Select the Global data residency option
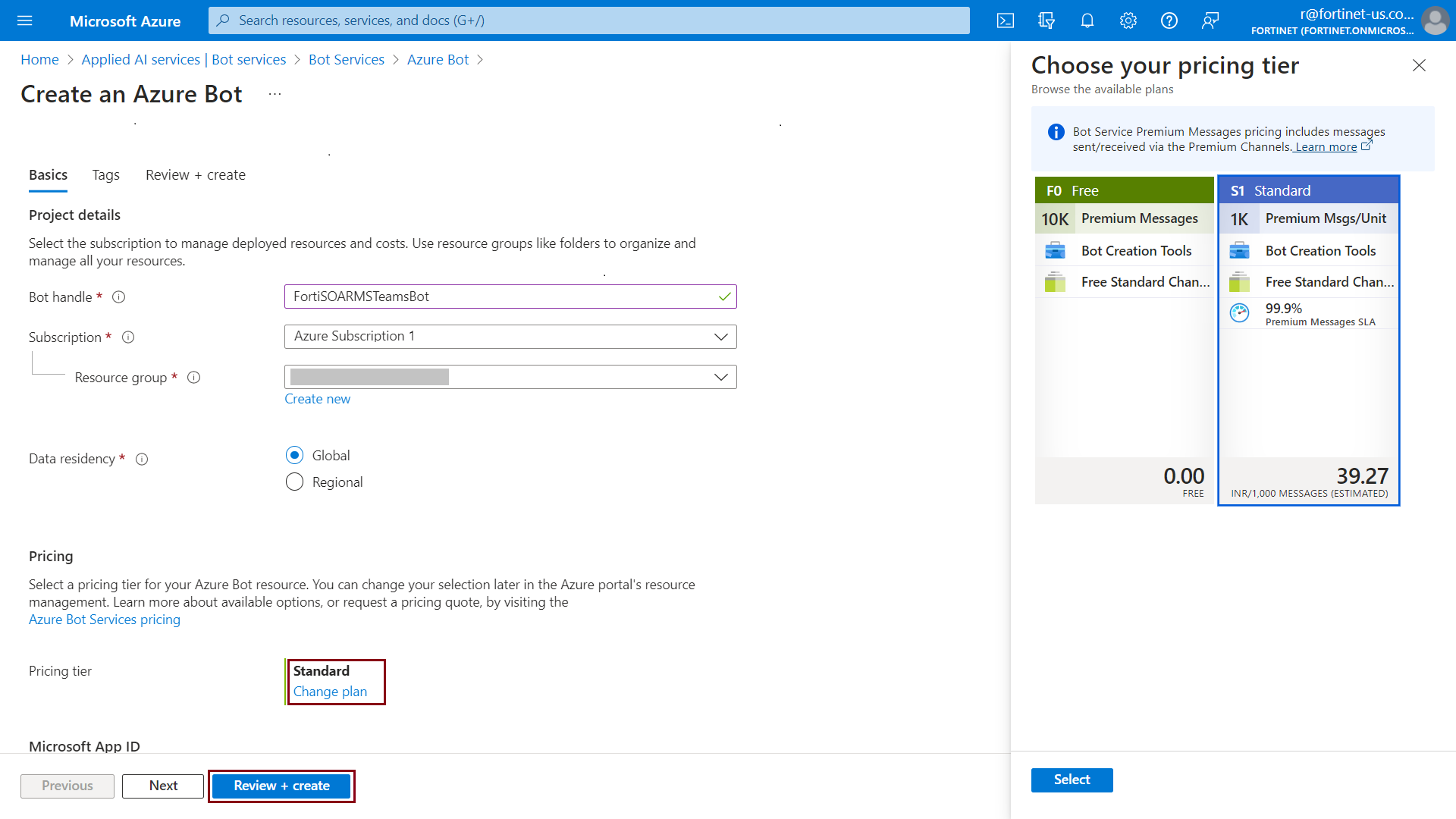The image size is (1456, 819). [x=294, y=455]
